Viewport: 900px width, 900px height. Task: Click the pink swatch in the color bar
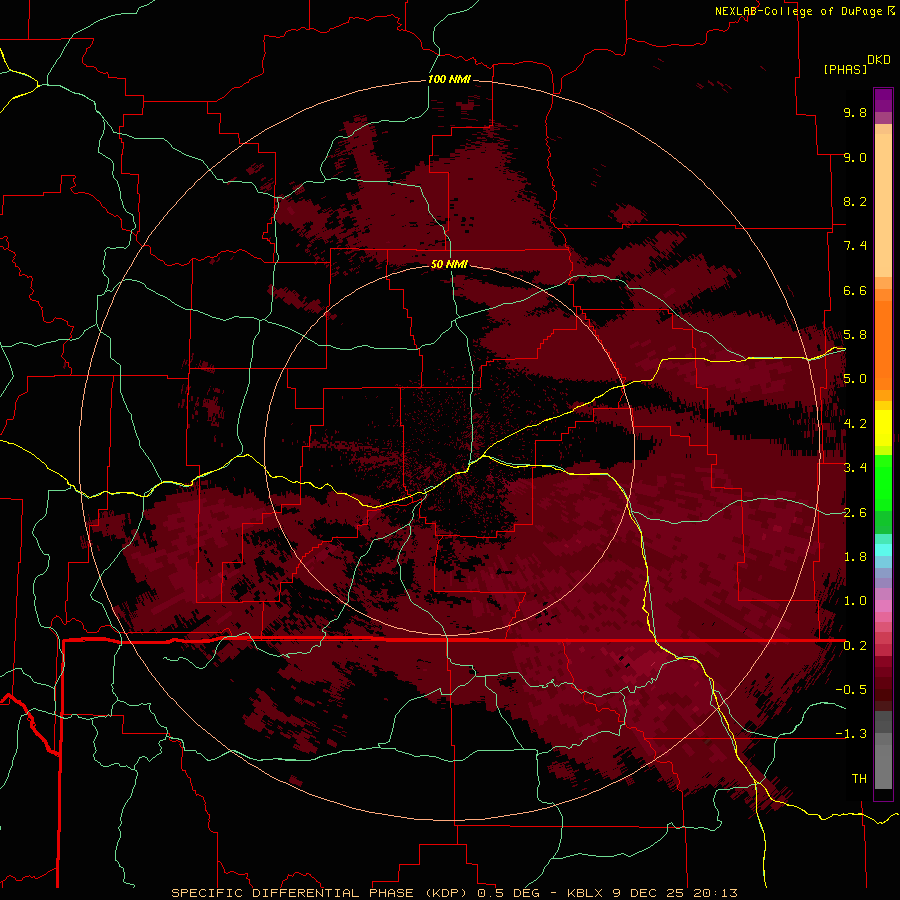[883, 606]
